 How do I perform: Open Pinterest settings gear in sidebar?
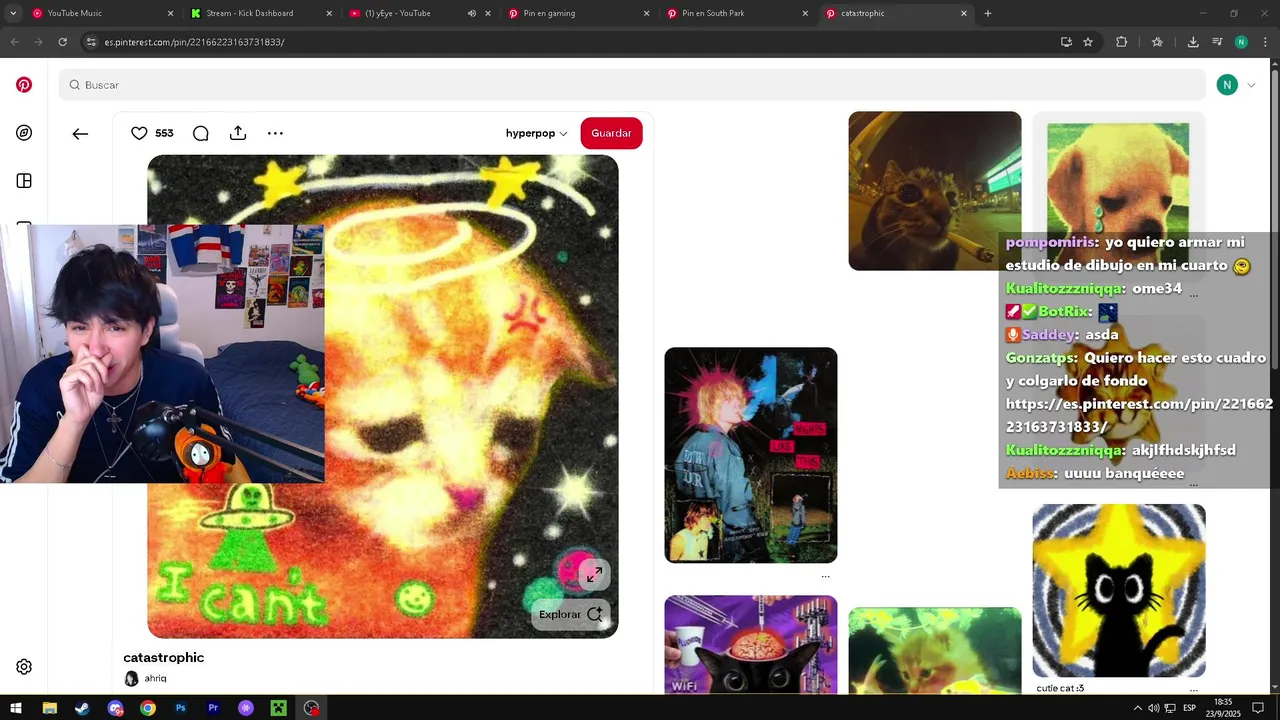24,667
